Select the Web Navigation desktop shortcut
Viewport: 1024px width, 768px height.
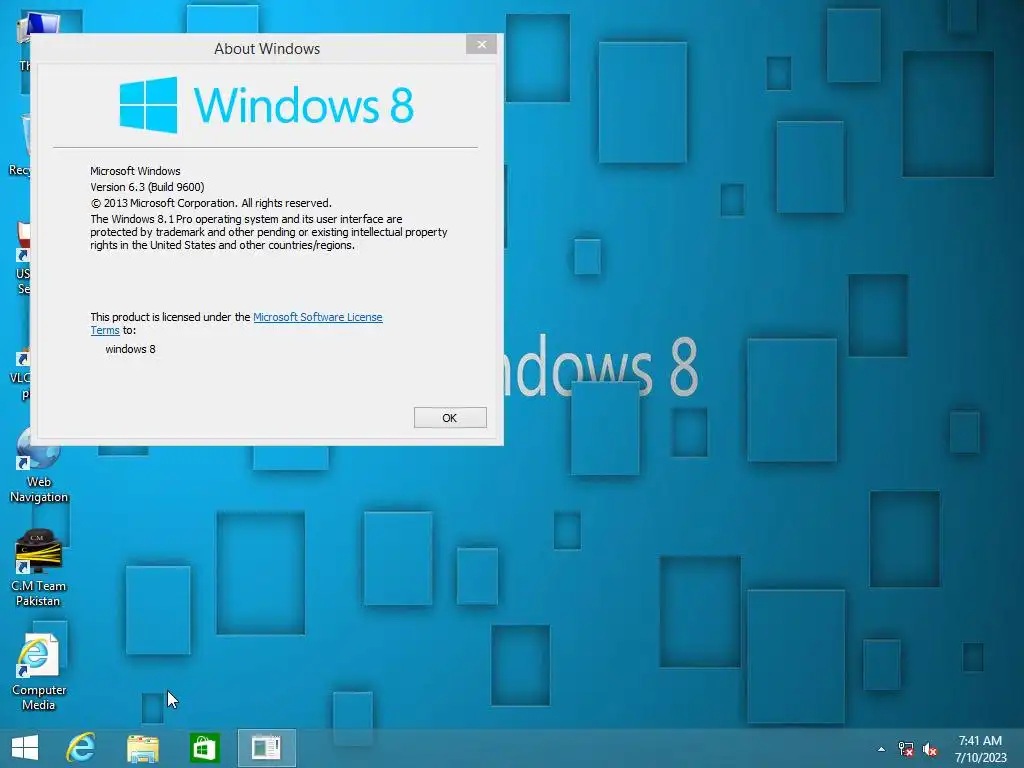(x=39, y=465)
